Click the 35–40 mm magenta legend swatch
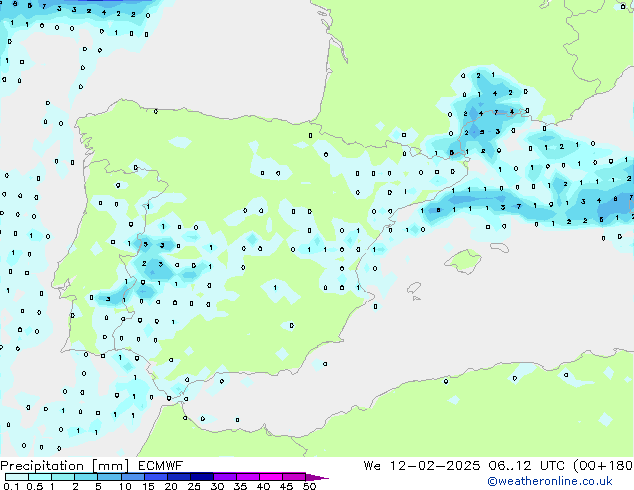634x490 pixels. 247,477
